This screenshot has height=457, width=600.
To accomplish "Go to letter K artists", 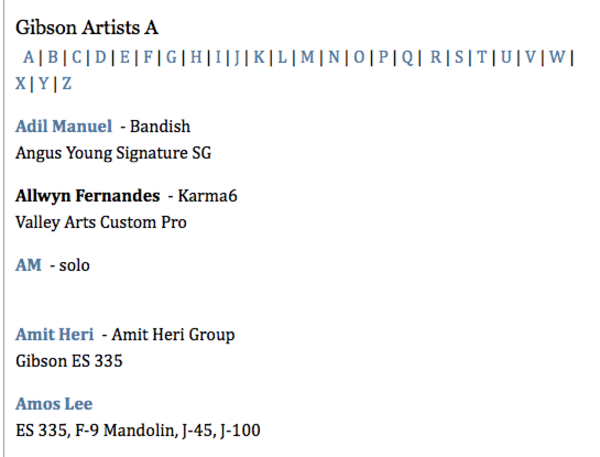I will [x=259, y=57].
